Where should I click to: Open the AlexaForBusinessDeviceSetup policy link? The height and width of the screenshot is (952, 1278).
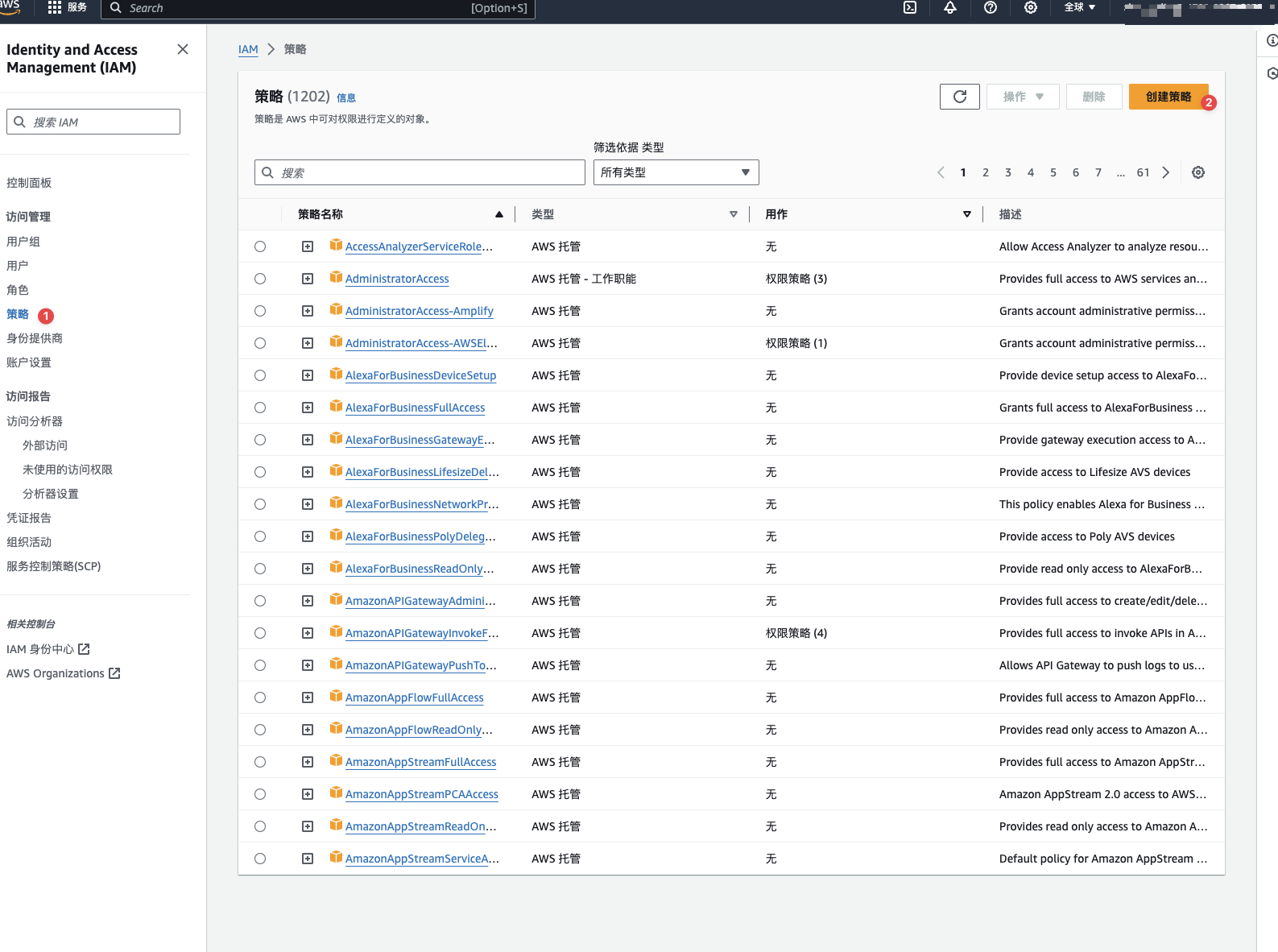pos(420,375)
